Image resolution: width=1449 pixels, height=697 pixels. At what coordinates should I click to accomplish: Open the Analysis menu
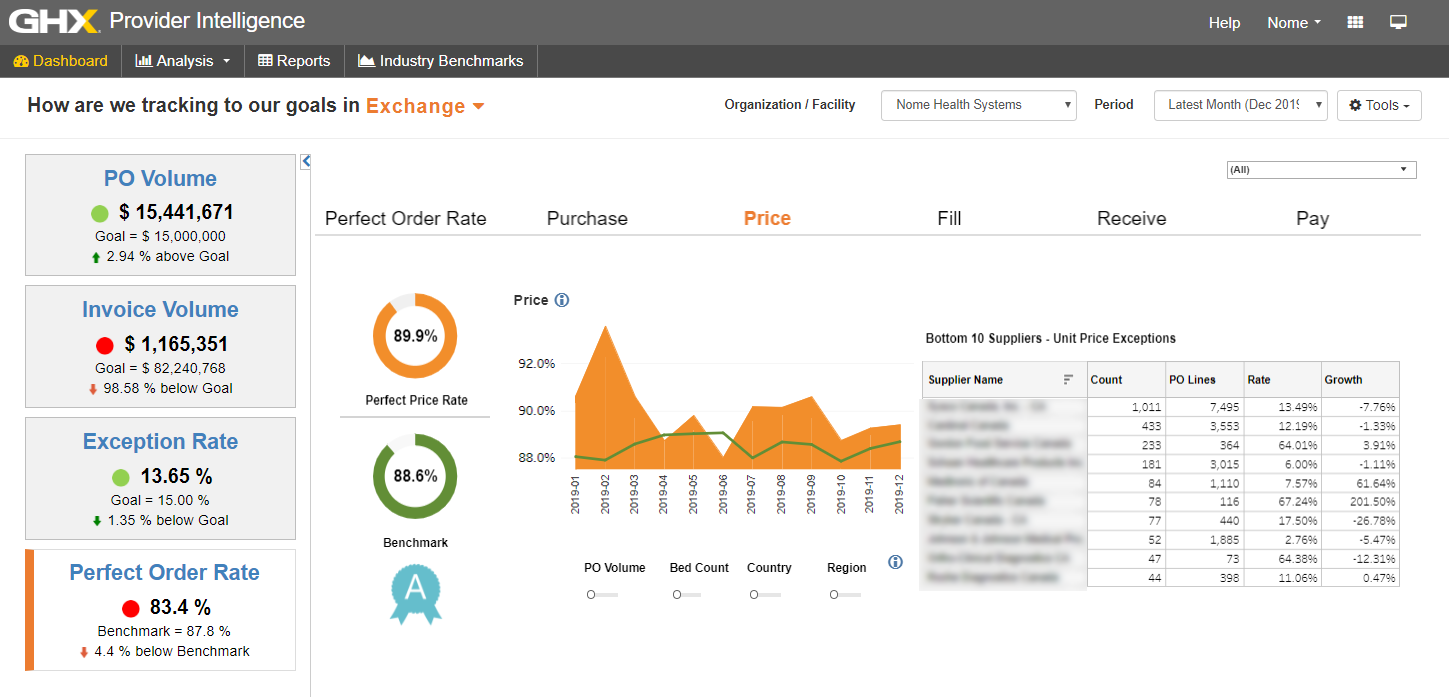point(183,61)
